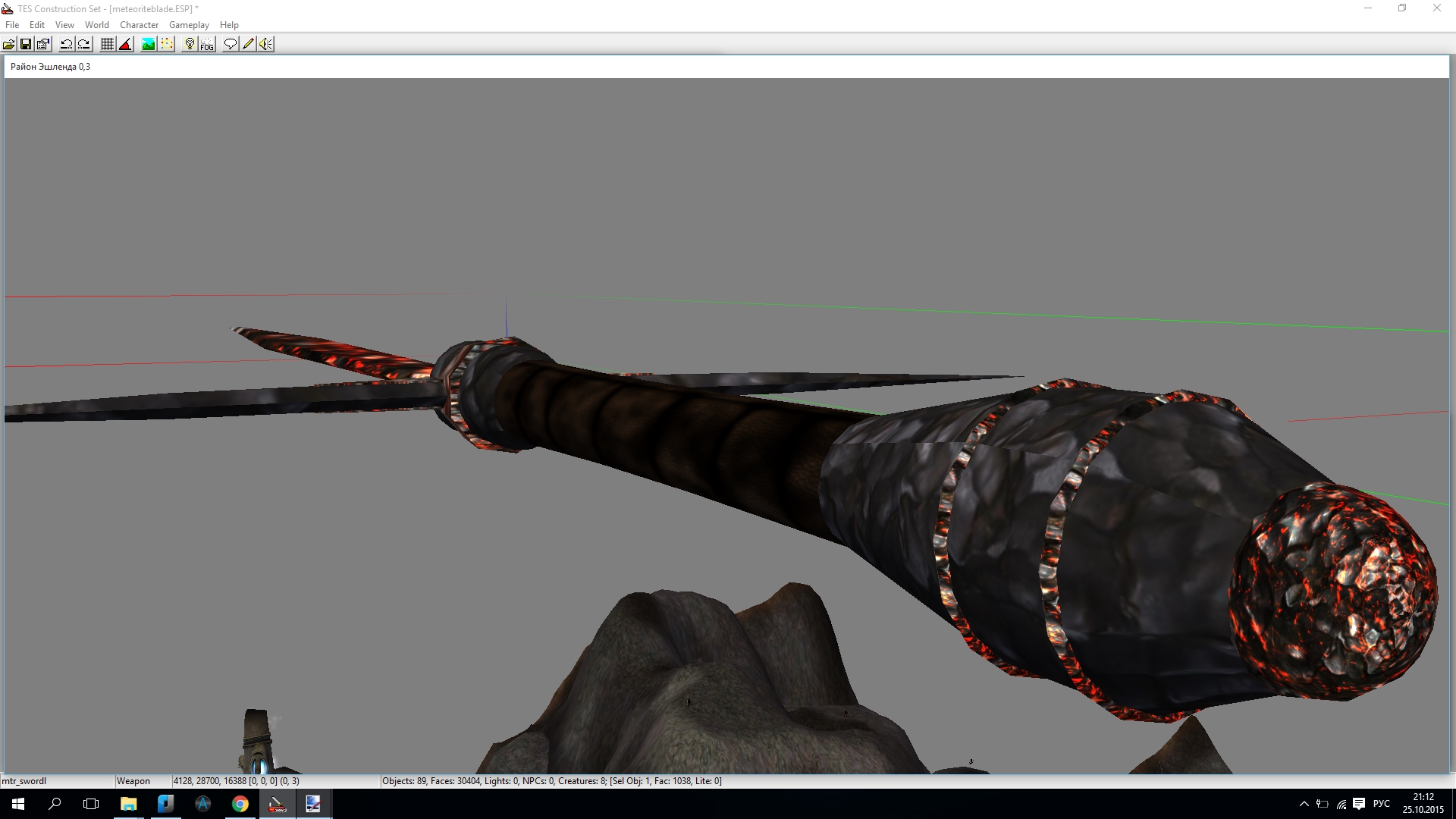Click the Redo toolbar icon
1456x819 pixels.
(x=84, y=44)
